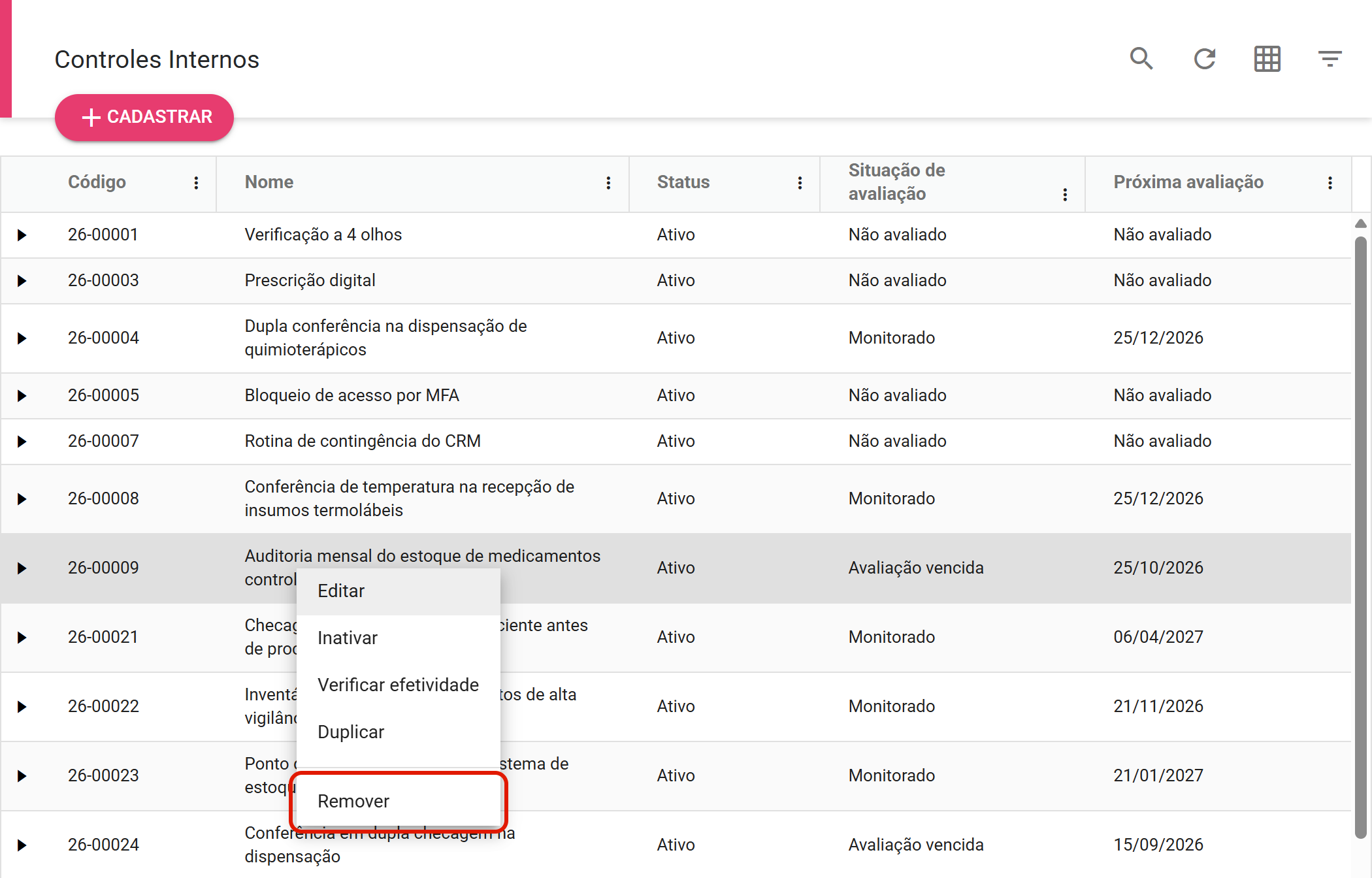Image resolution: width=1372 pixels, height=878 pixels.
Task: Expand row 26-00004
Action: 22,338
